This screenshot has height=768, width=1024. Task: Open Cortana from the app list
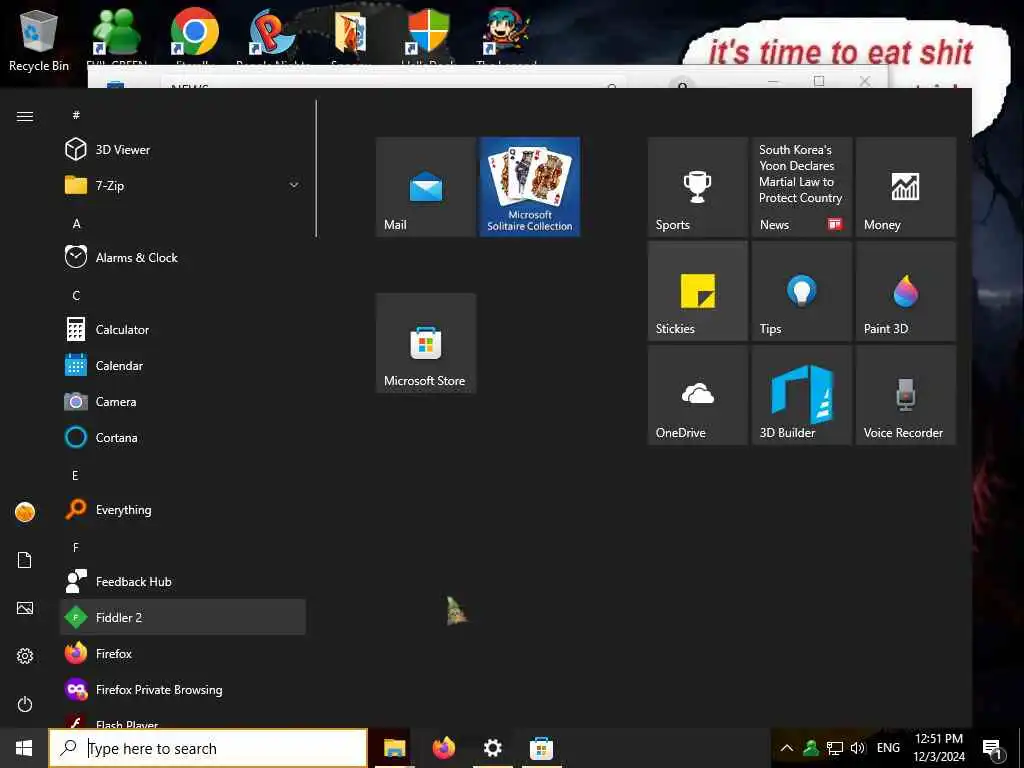click(183, 438)
